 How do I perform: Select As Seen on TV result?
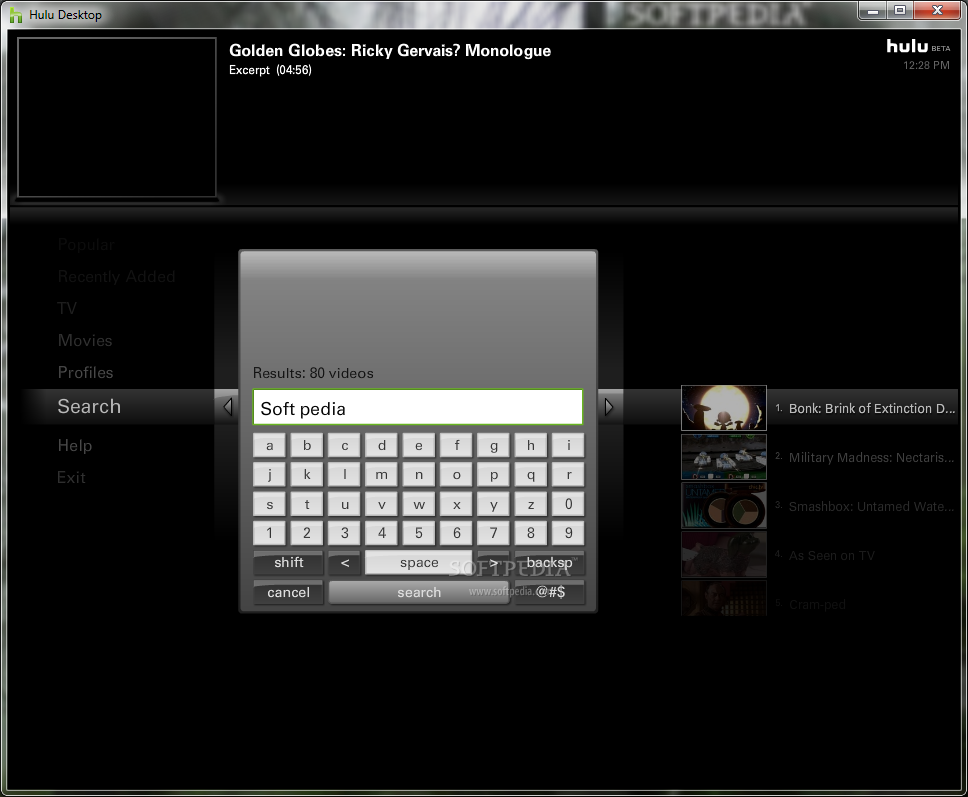point(832,556)
